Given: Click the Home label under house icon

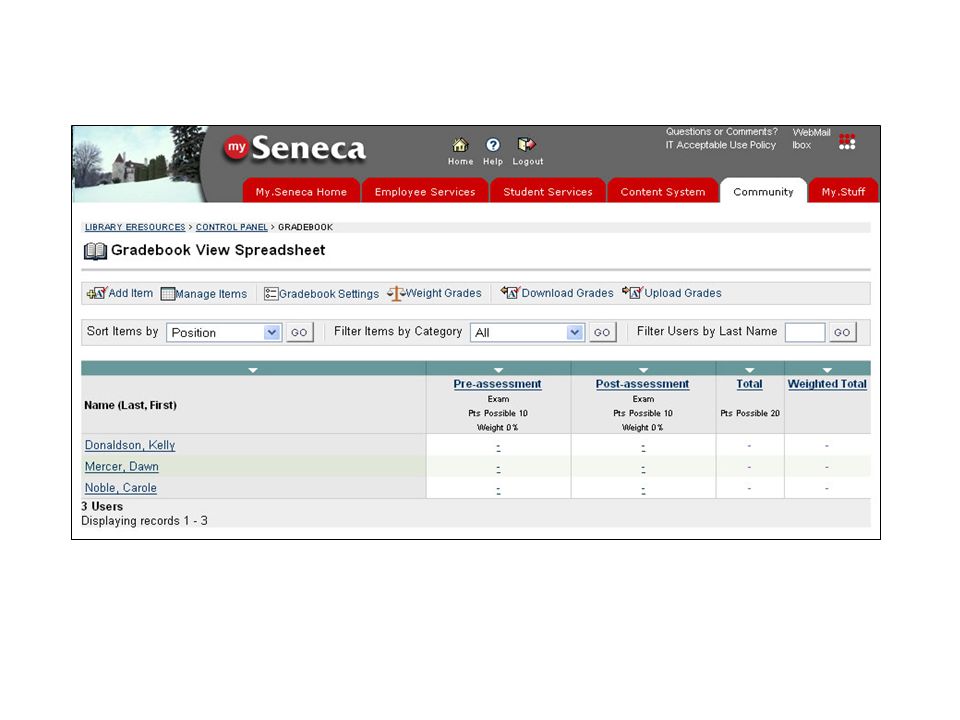Looking at the screenshot, I should tap(460, 162).
